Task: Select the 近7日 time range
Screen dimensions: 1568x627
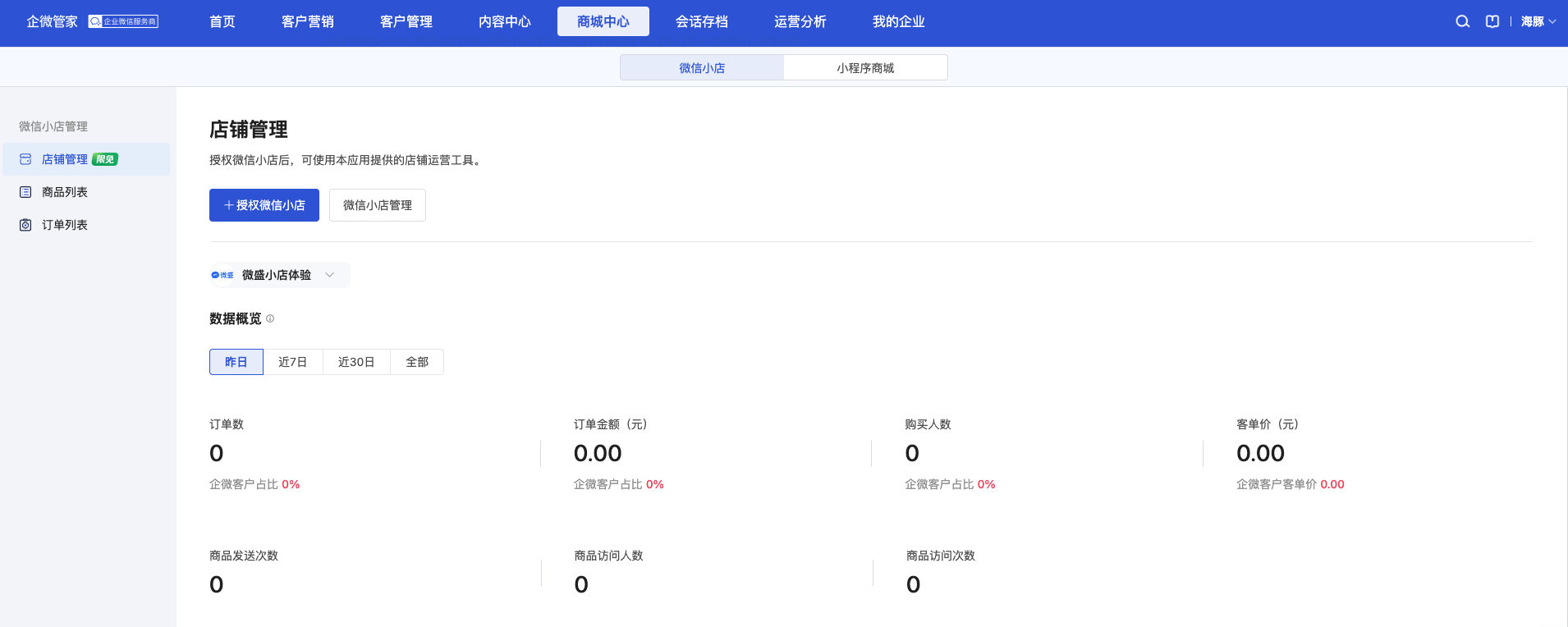Action: tap(293, 362)
